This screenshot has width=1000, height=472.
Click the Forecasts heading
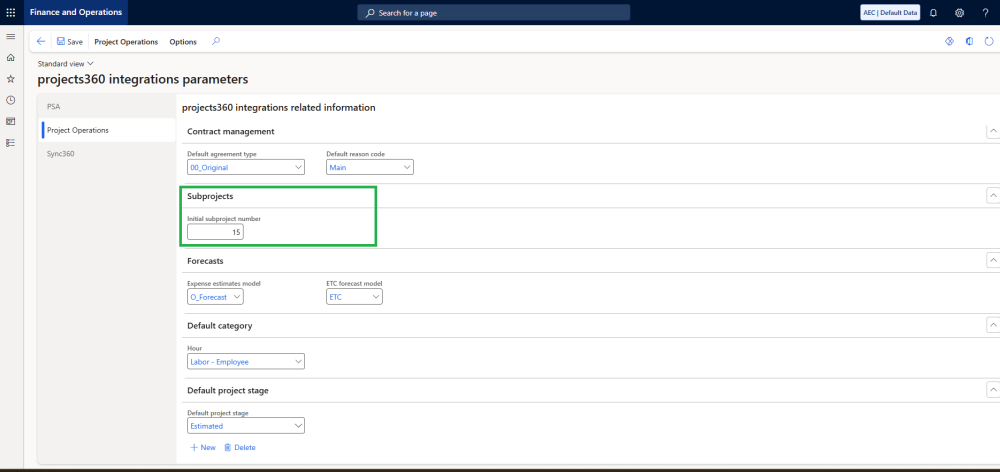(205, 261)
